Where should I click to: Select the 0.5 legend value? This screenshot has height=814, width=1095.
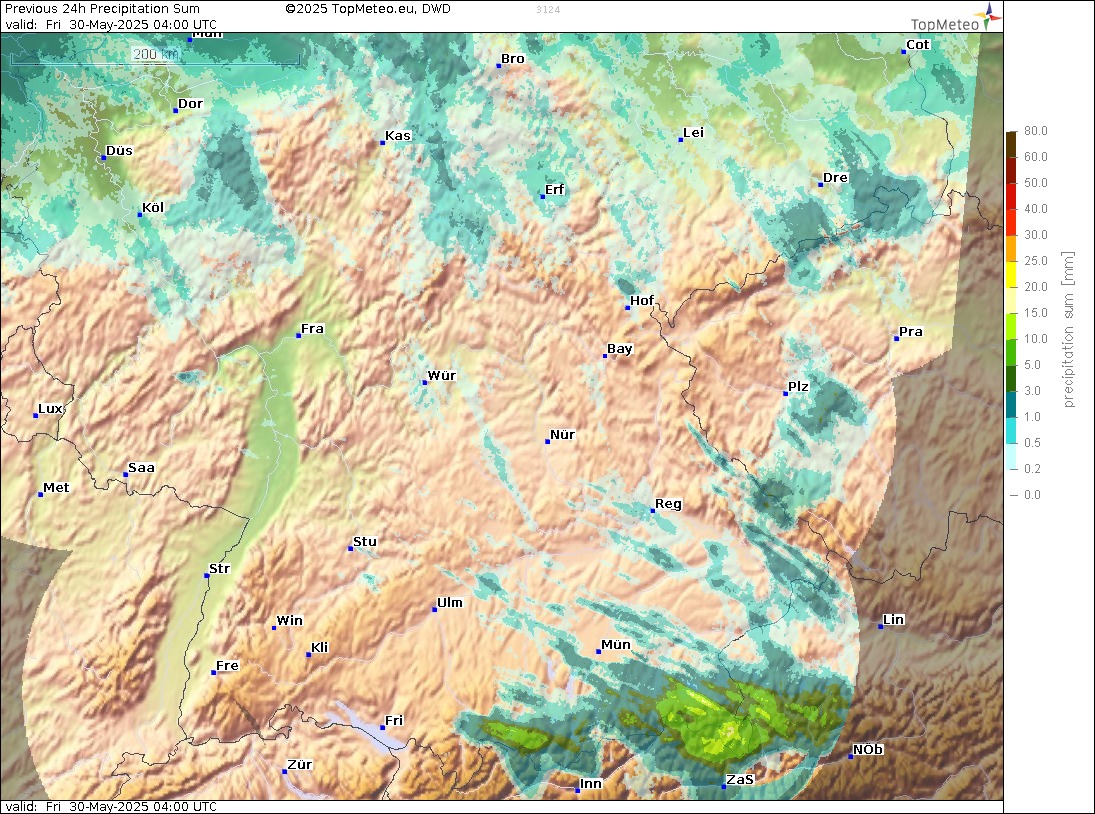click(1032, 443)
